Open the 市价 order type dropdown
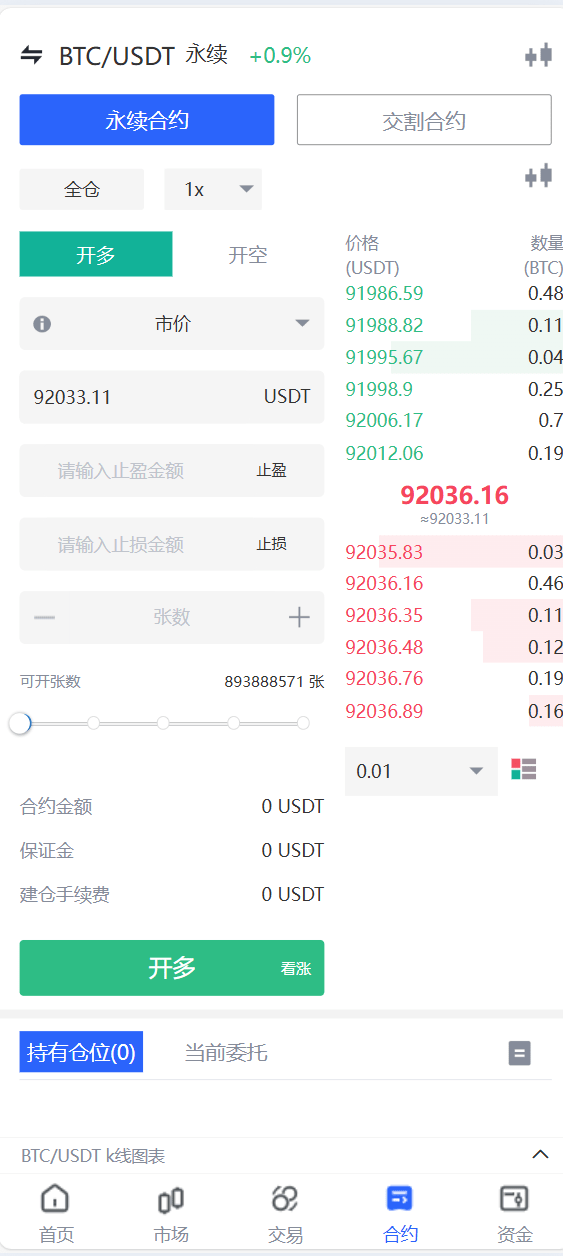Viewport: 563px width, 1256px height. pos(172,324)
